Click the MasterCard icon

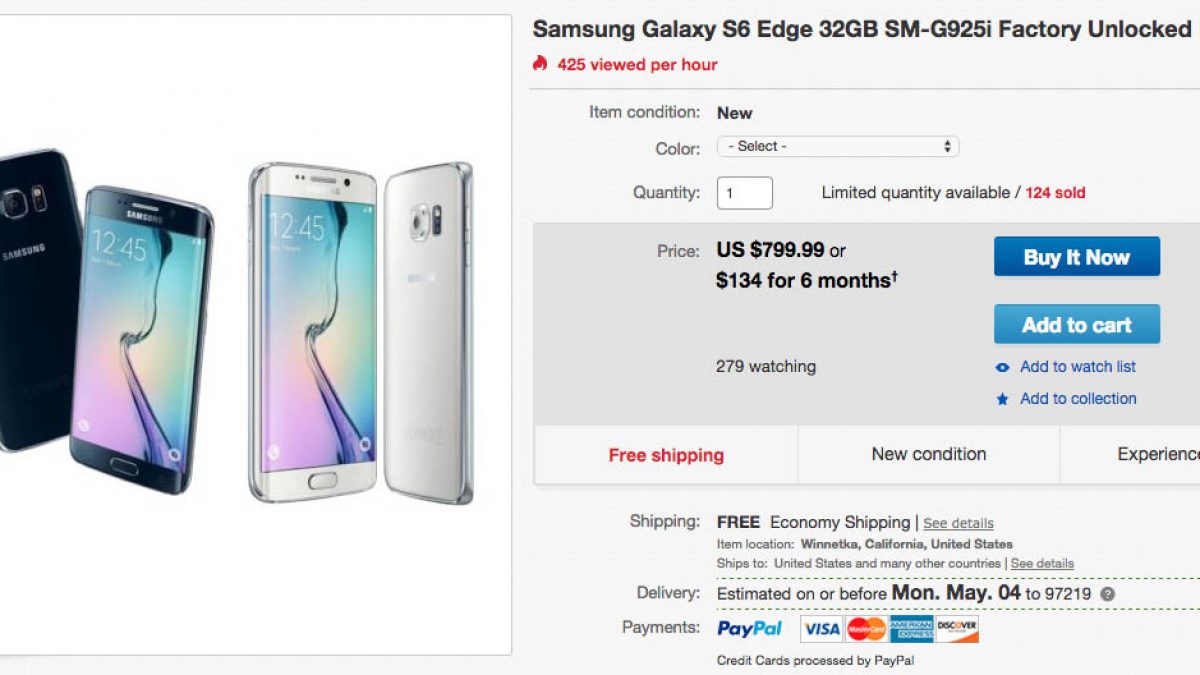[x=866, y=629]
